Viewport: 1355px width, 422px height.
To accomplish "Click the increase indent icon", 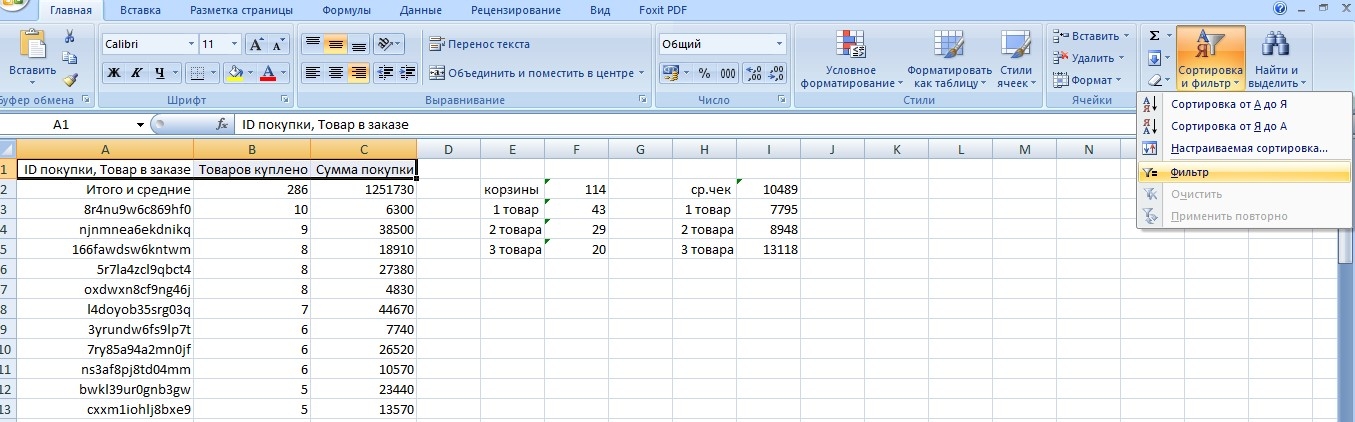I will (408, 73).
